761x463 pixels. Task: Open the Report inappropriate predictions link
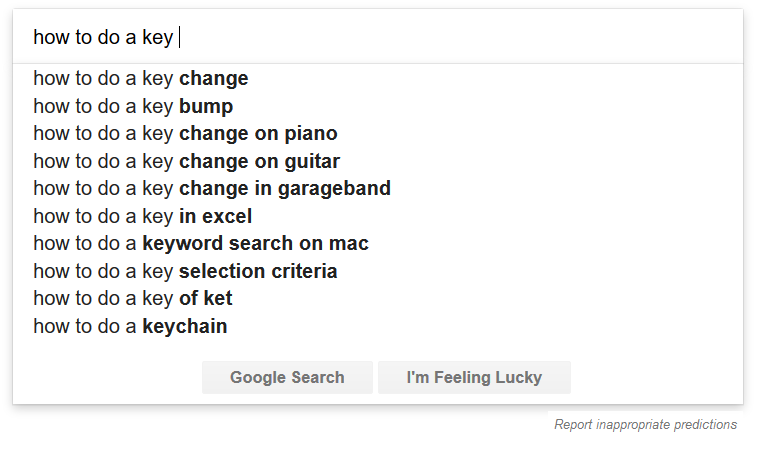[x=645, y=425]
